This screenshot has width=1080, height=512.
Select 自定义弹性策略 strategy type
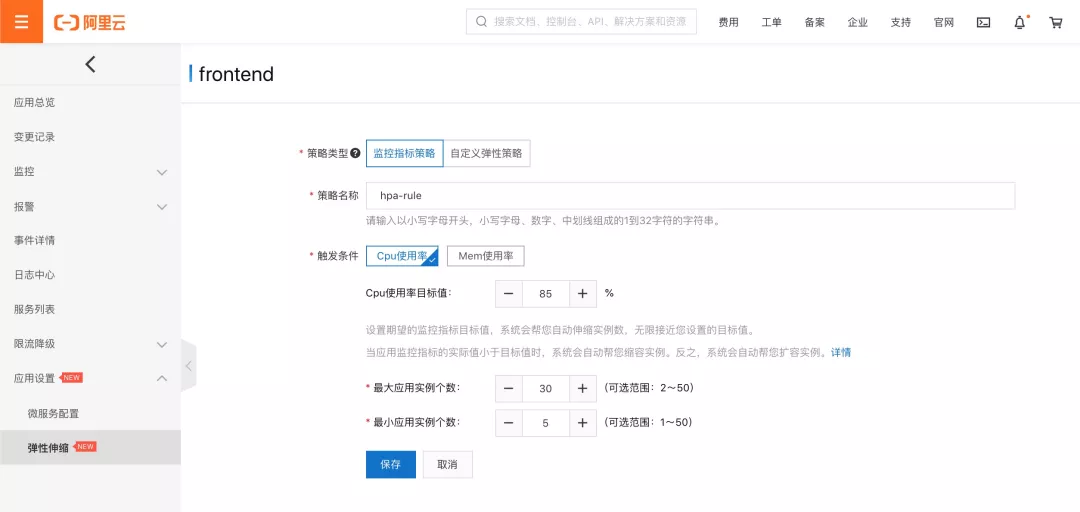[x=486, y=154]
